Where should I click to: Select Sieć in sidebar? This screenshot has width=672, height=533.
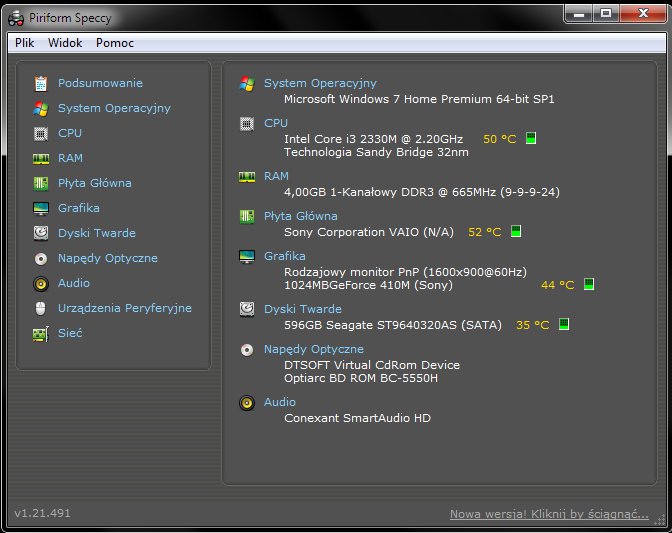tap(70, 333)
